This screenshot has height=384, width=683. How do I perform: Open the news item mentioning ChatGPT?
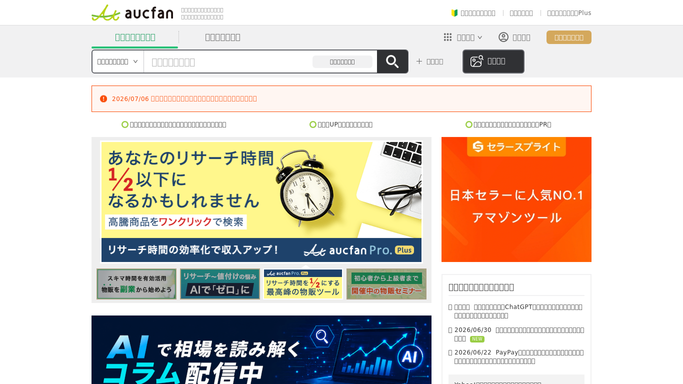[518, 311]
